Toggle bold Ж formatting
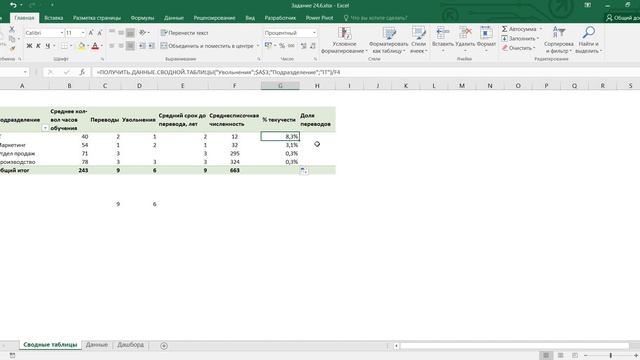The image size is (640, 360). (x=29, y=46)
